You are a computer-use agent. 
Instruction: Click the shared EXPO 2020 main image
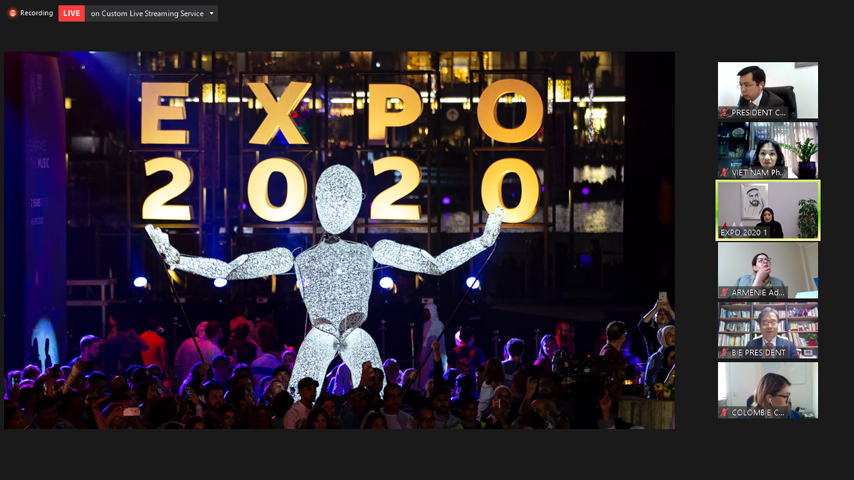pyautogui.click(x=339, y=240)
